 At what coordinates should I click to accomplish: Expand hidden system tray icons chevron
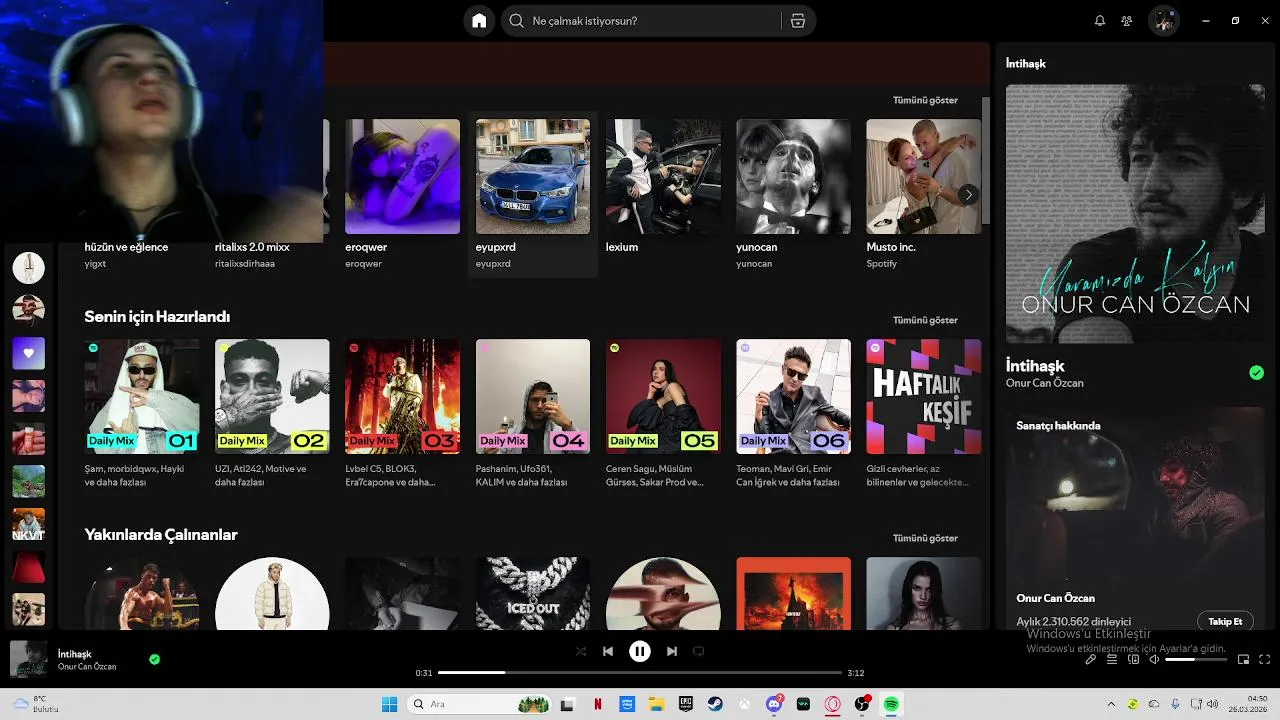tap(1111, 704)
